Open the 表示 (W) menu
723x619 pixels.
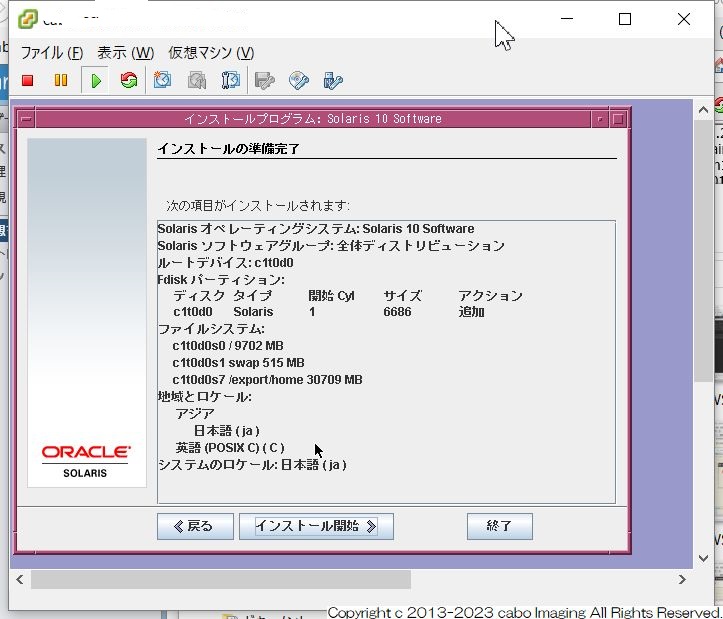pyautogui.click(x=125, y=53)
